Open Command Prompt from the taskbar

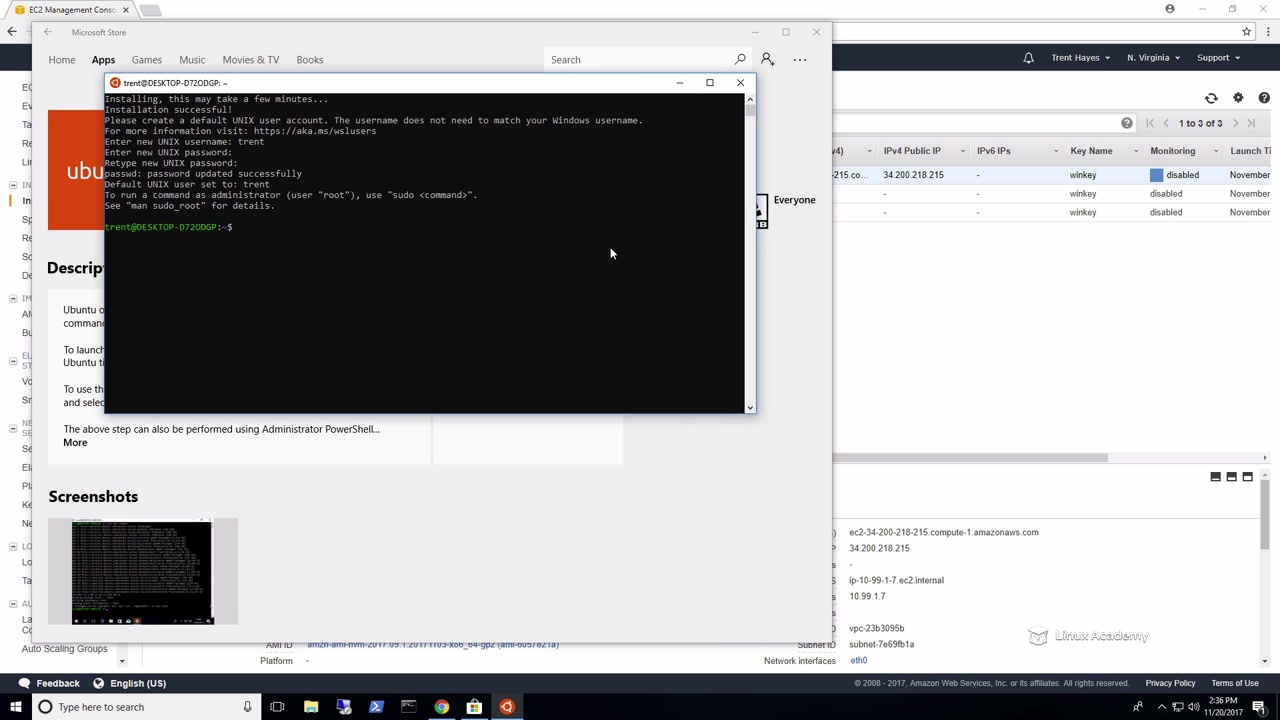(x=409, y=707)
